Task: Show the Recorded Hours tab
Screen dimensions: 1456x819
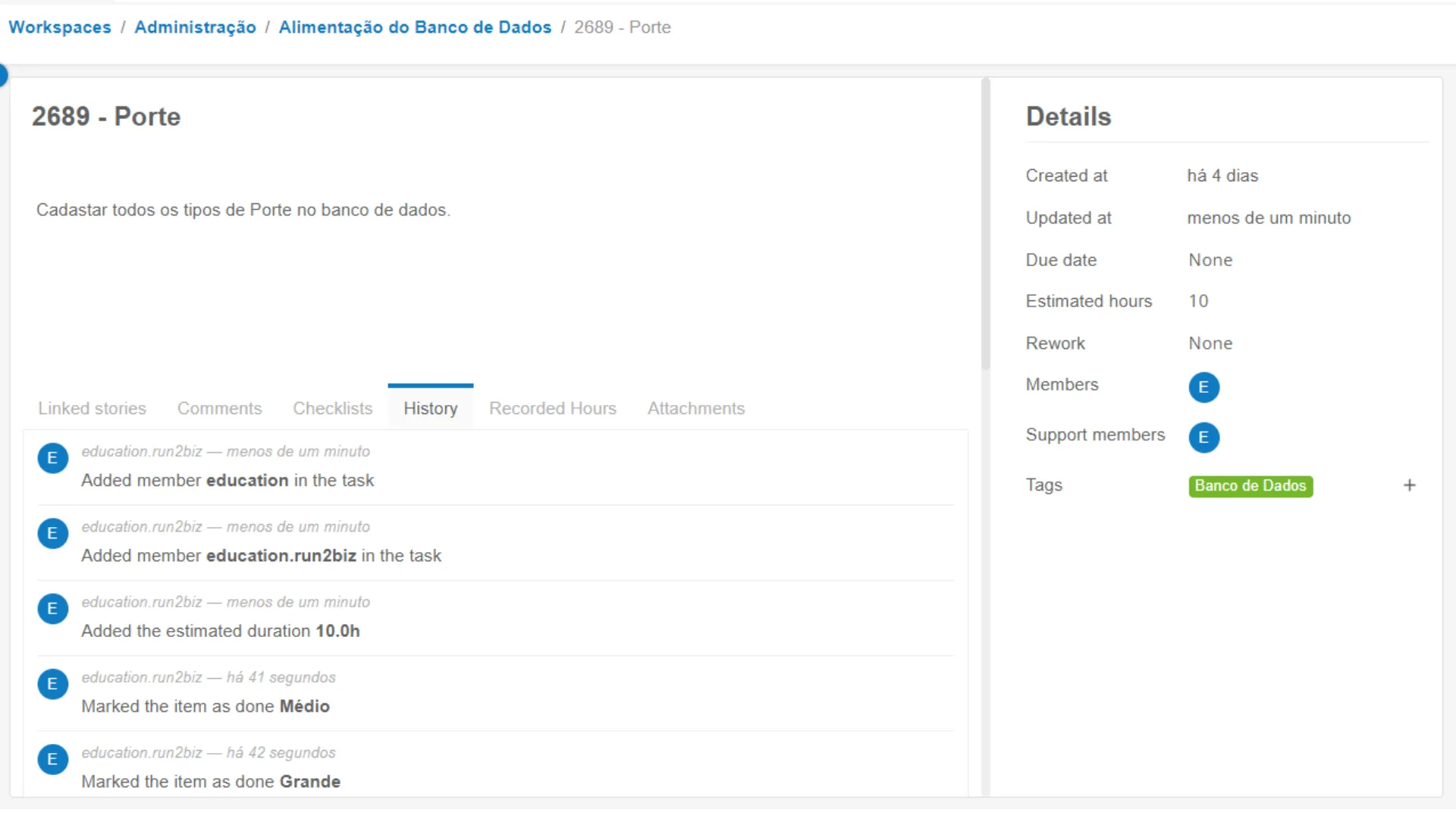Action: coord(552,408)
